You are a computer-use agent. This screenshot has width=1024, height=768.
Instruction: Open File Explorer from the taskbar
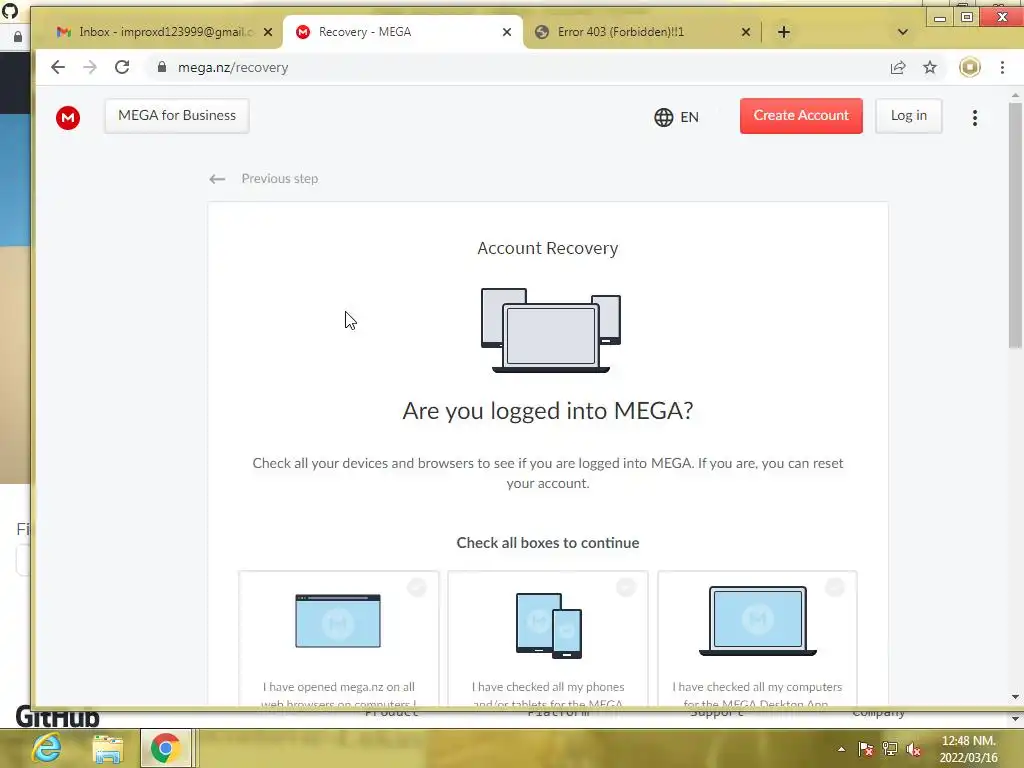pos(107,748)
